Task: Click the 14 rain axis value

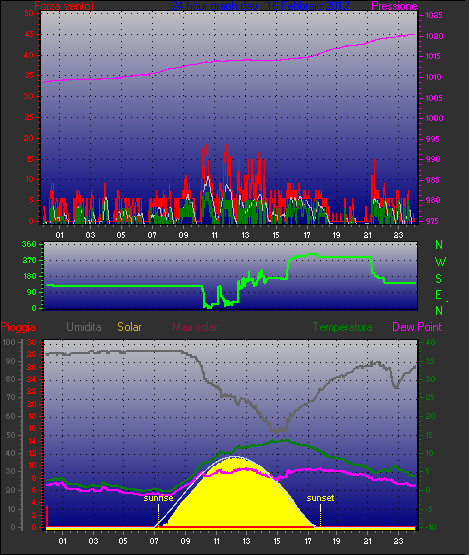Action: [x=32, y=441]
